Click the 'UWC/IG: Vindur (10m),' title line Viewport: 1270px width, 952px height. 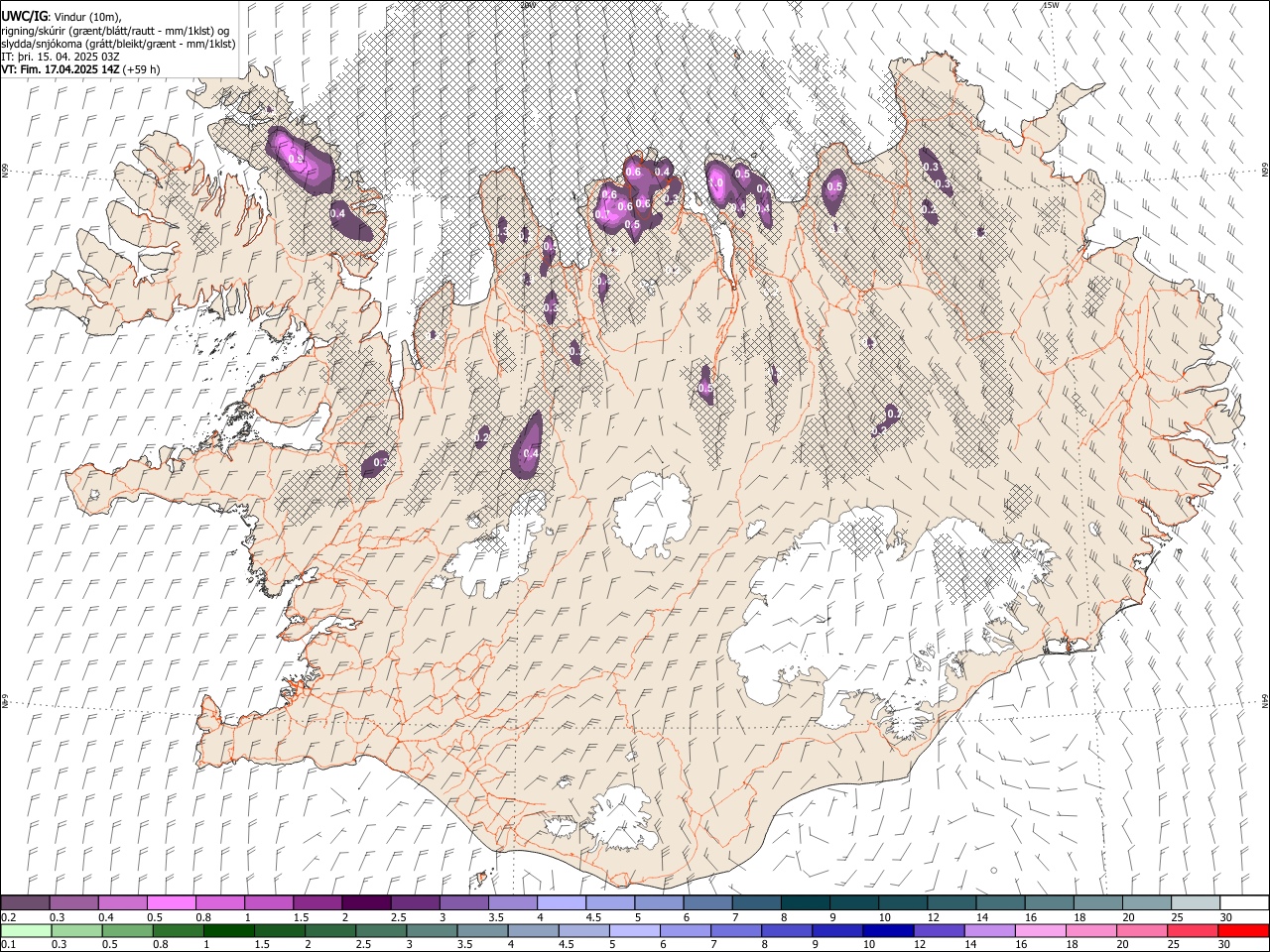coord(62,17)
